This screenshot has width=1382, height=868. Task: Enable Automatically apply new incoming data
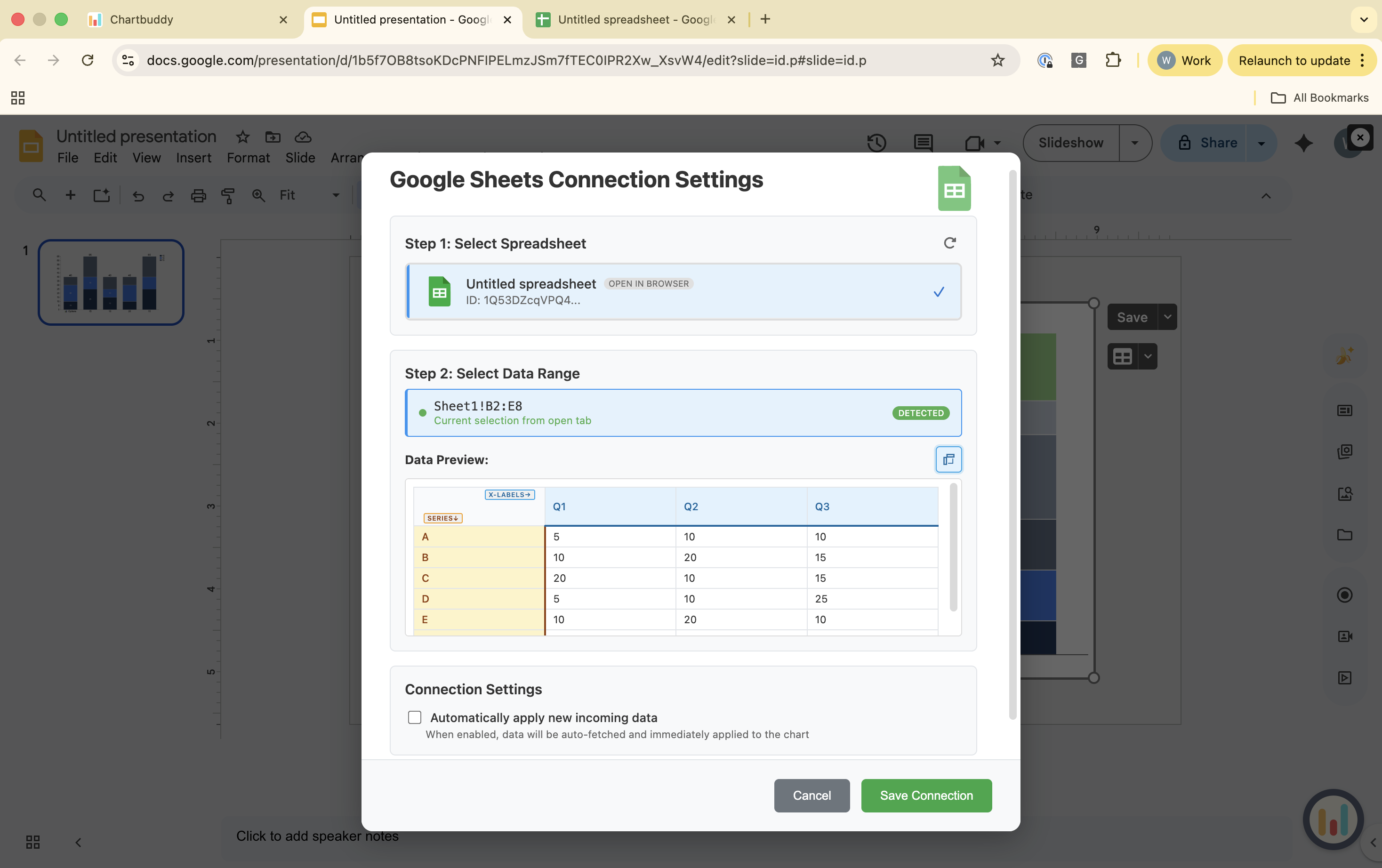pyautogui.click(x=414, y=717)
